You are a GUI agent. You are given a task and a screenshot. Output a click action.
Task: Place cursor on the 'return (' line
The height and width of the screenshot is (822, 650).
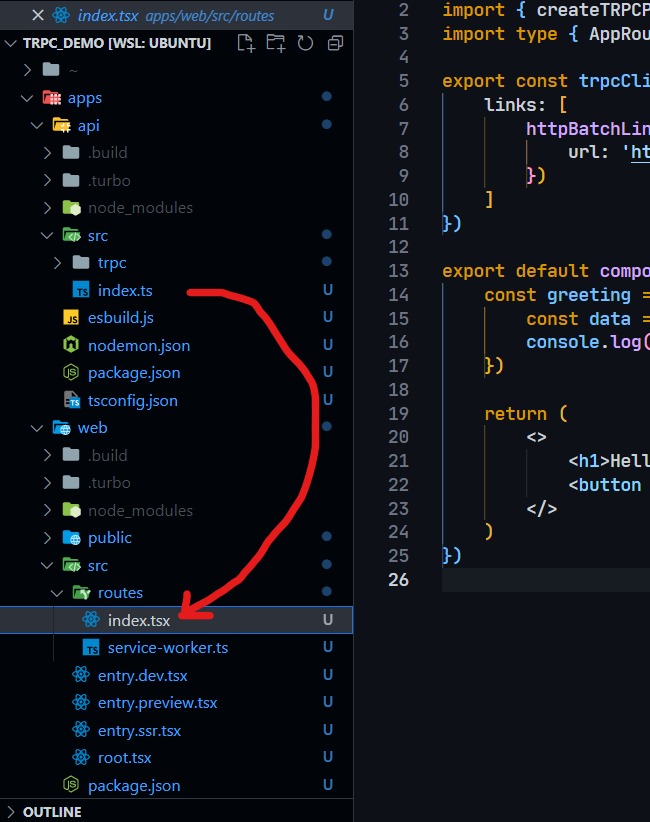coord(525,414)
